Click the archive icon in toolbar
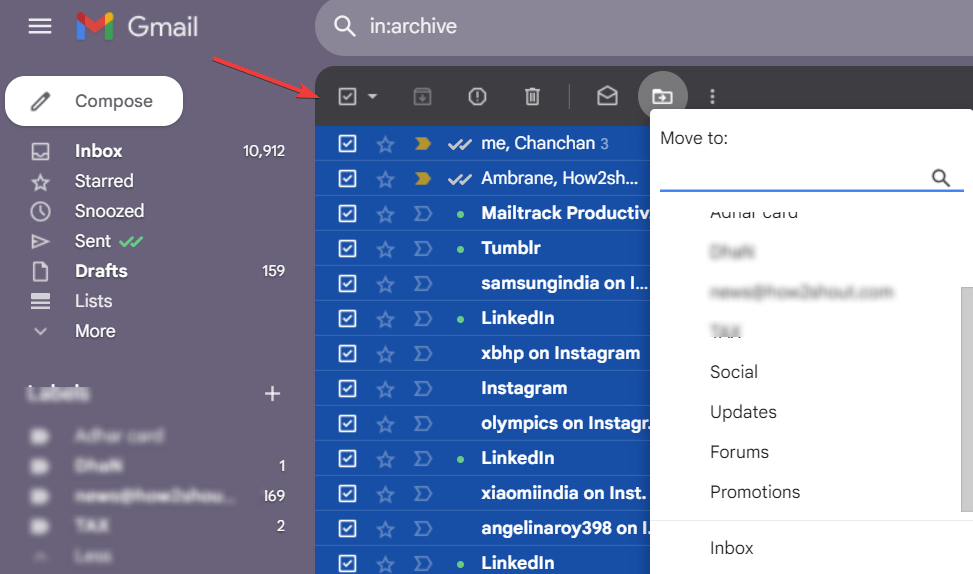The height and width of the screenshot is (574, 973). [x=422, y=96]
